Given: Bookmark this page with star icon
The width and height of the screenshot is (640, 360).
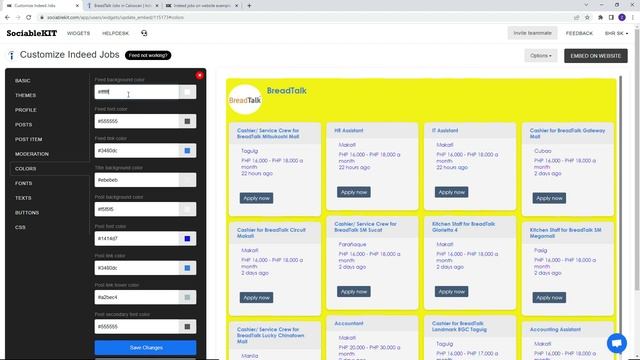Looking at the screenshot, I should click(x=587, y=17).
